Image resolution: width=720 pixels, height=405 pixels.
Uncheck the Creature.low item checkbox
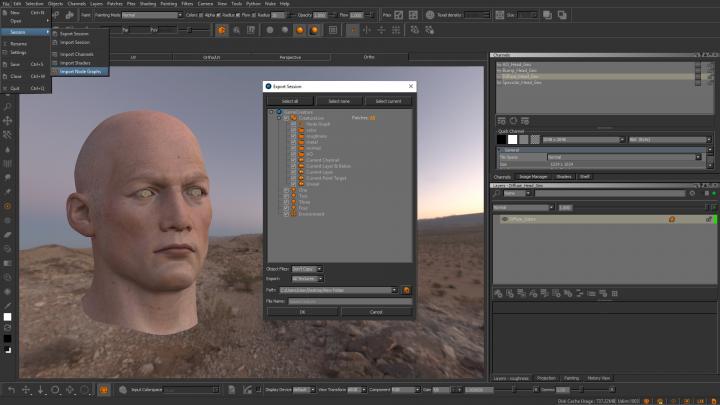[285, 117]
